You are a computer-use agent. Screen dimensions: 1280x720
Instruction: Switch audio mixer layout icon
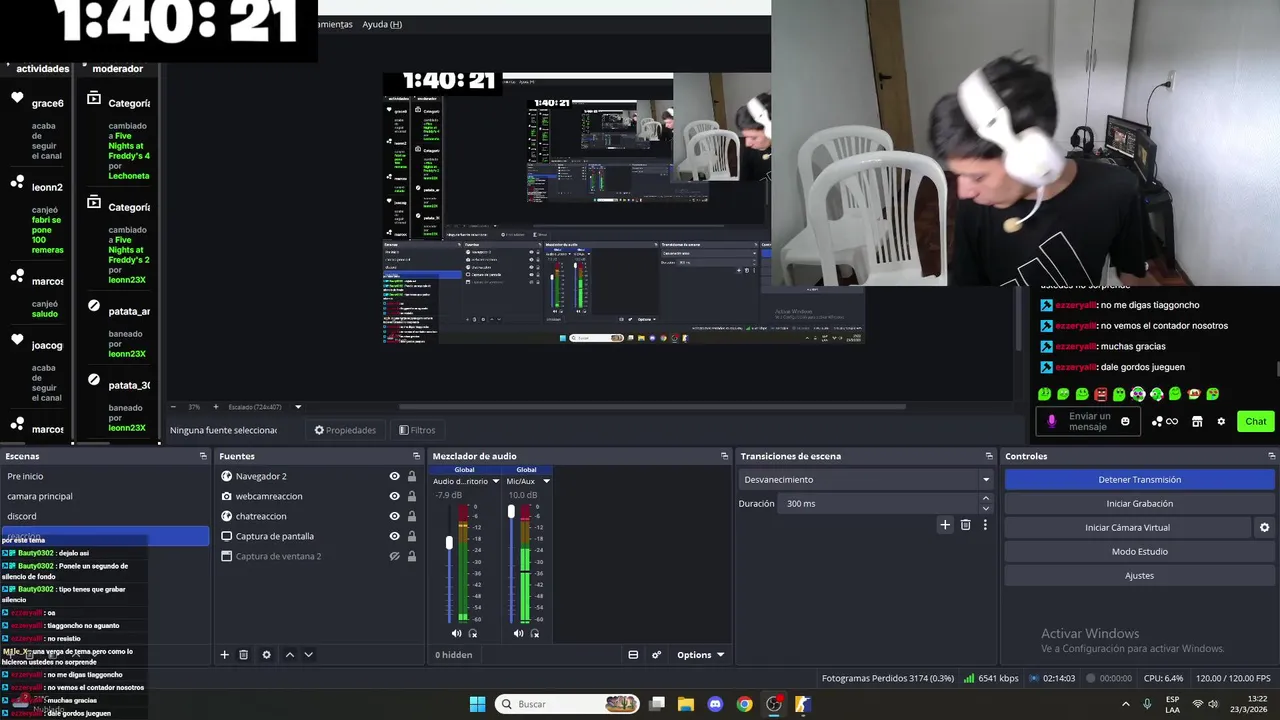pyautogui.click(x=633, y=655)
